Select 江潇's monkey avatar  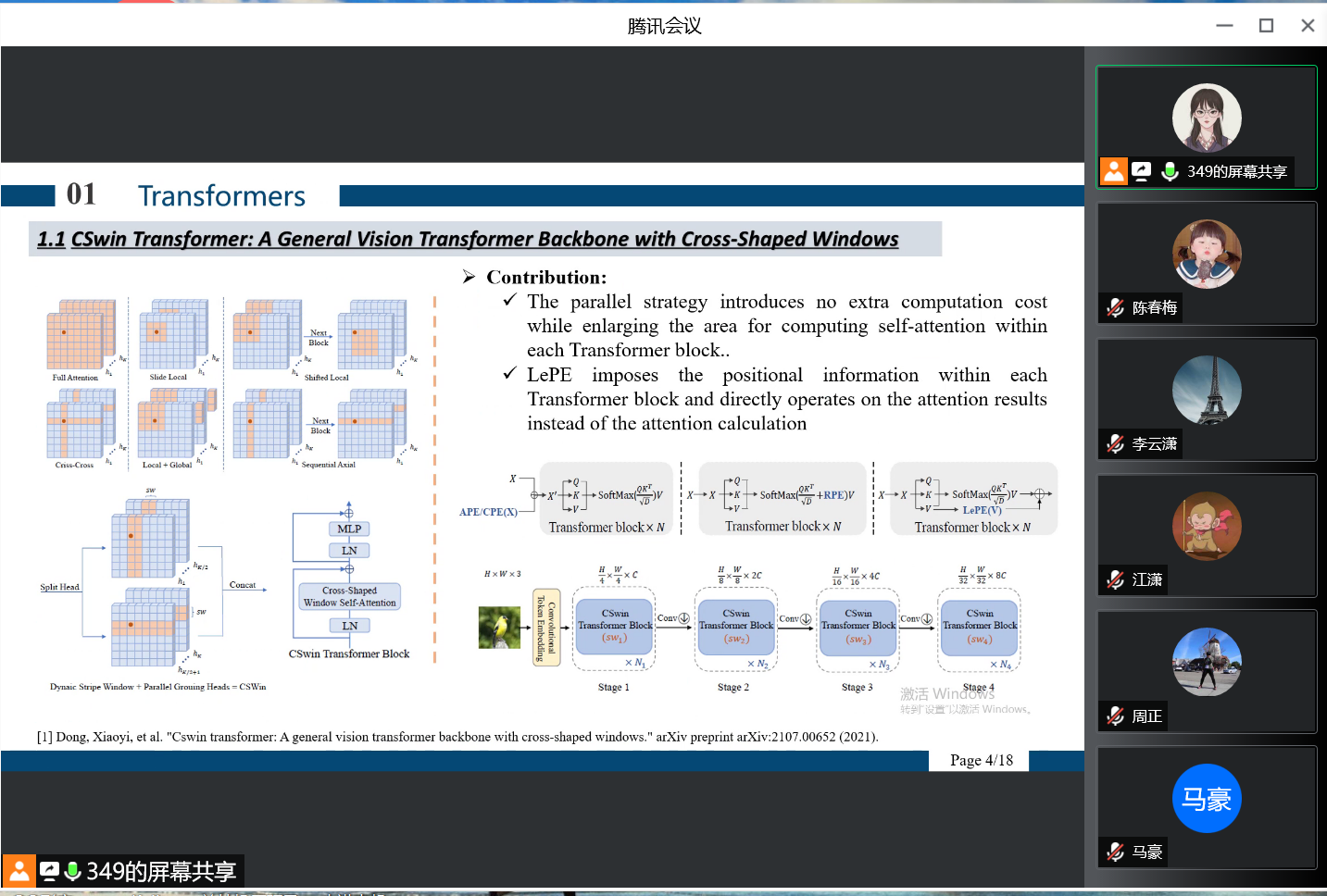[x=1207, y=526]
